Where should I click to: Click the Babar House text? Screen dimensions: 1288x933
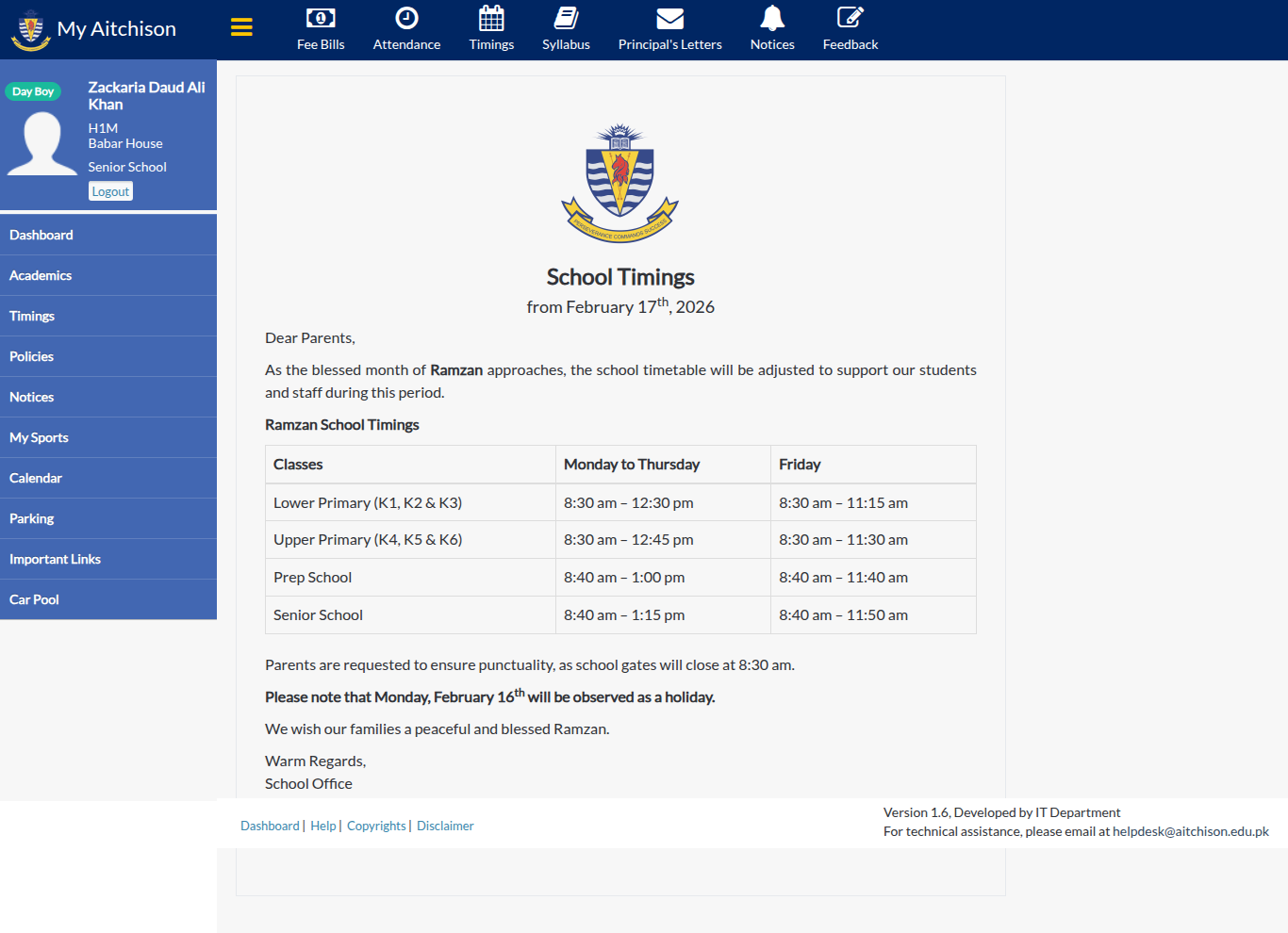(125, 143)
